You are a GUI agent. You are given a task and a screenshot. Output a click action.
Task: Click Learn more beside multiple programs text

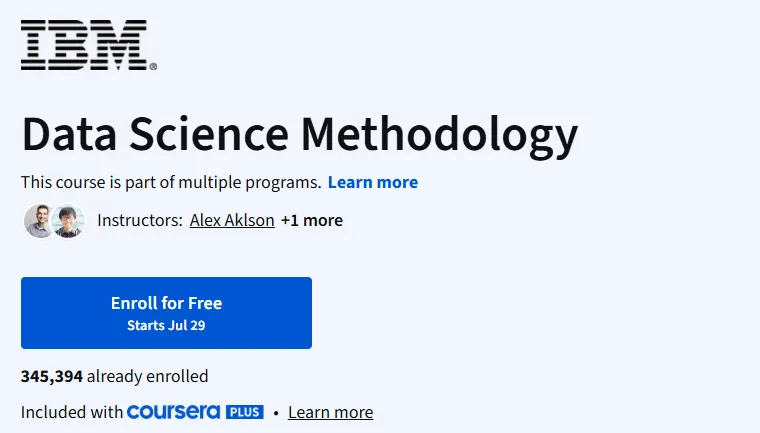point(373,182)
